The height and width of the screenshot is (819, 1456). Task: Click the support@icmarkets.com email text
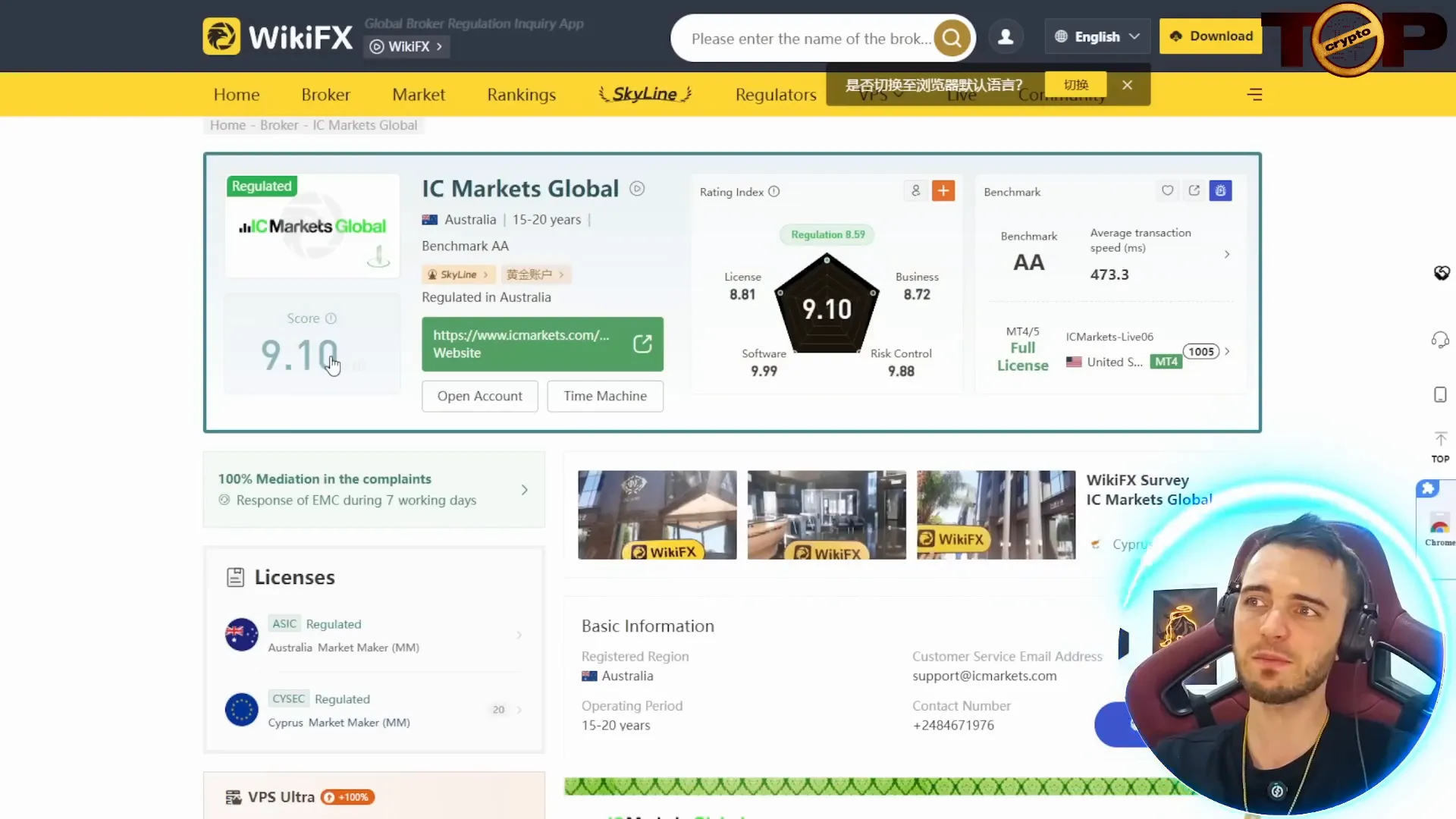(984, 676)
